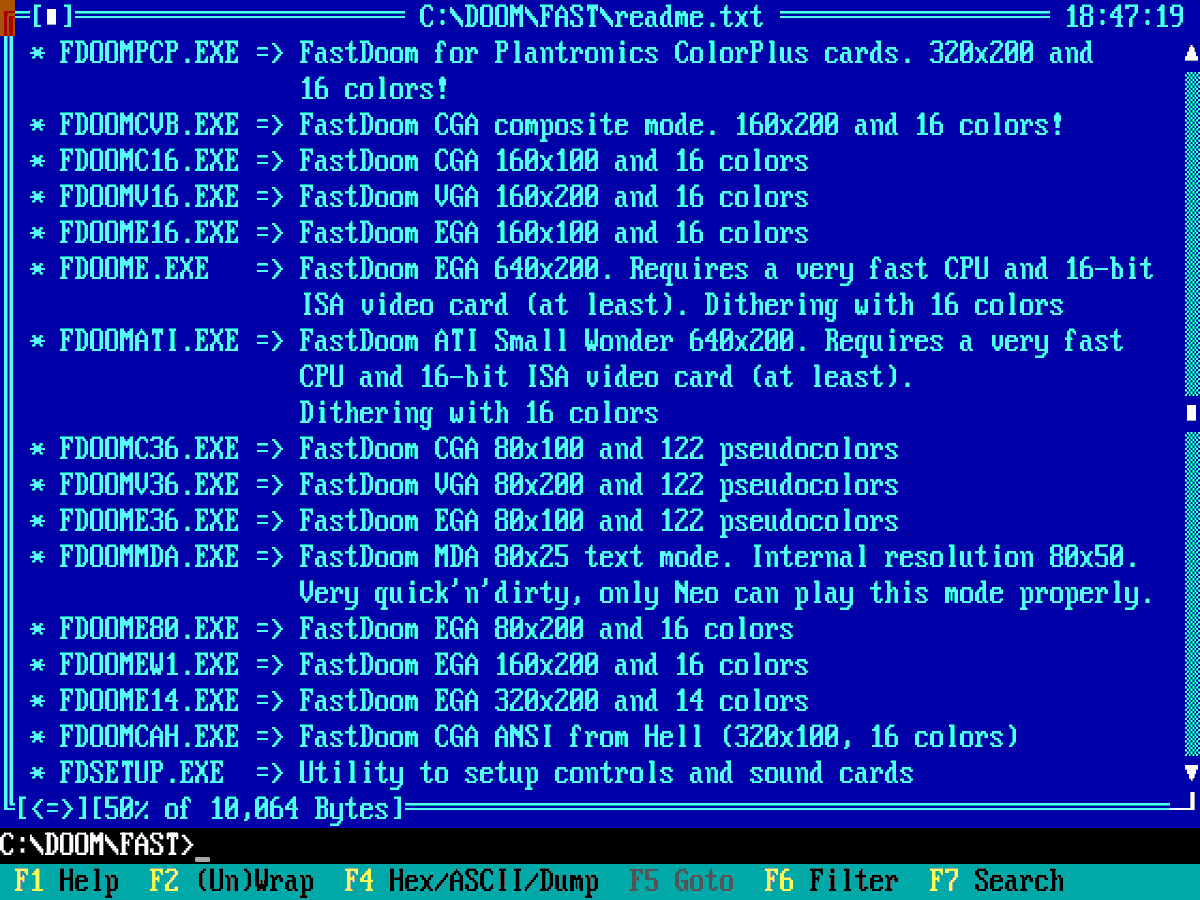Click the FDOOME14.EXE entry

pos(150,700)
